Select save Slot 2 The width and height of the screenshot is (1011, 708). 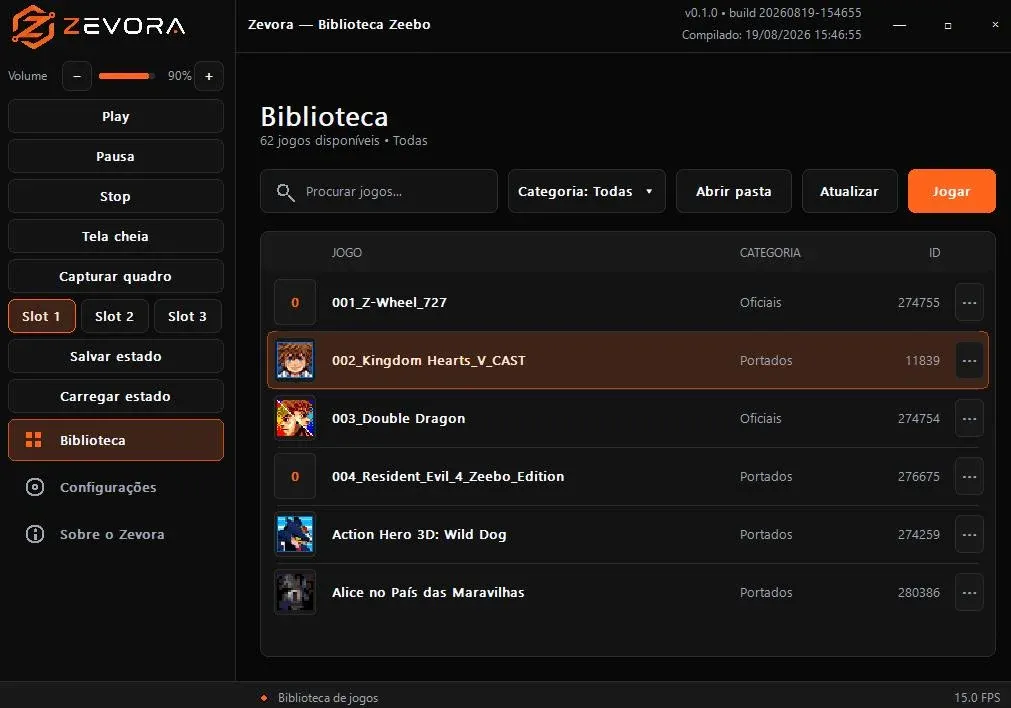point(115,316)
